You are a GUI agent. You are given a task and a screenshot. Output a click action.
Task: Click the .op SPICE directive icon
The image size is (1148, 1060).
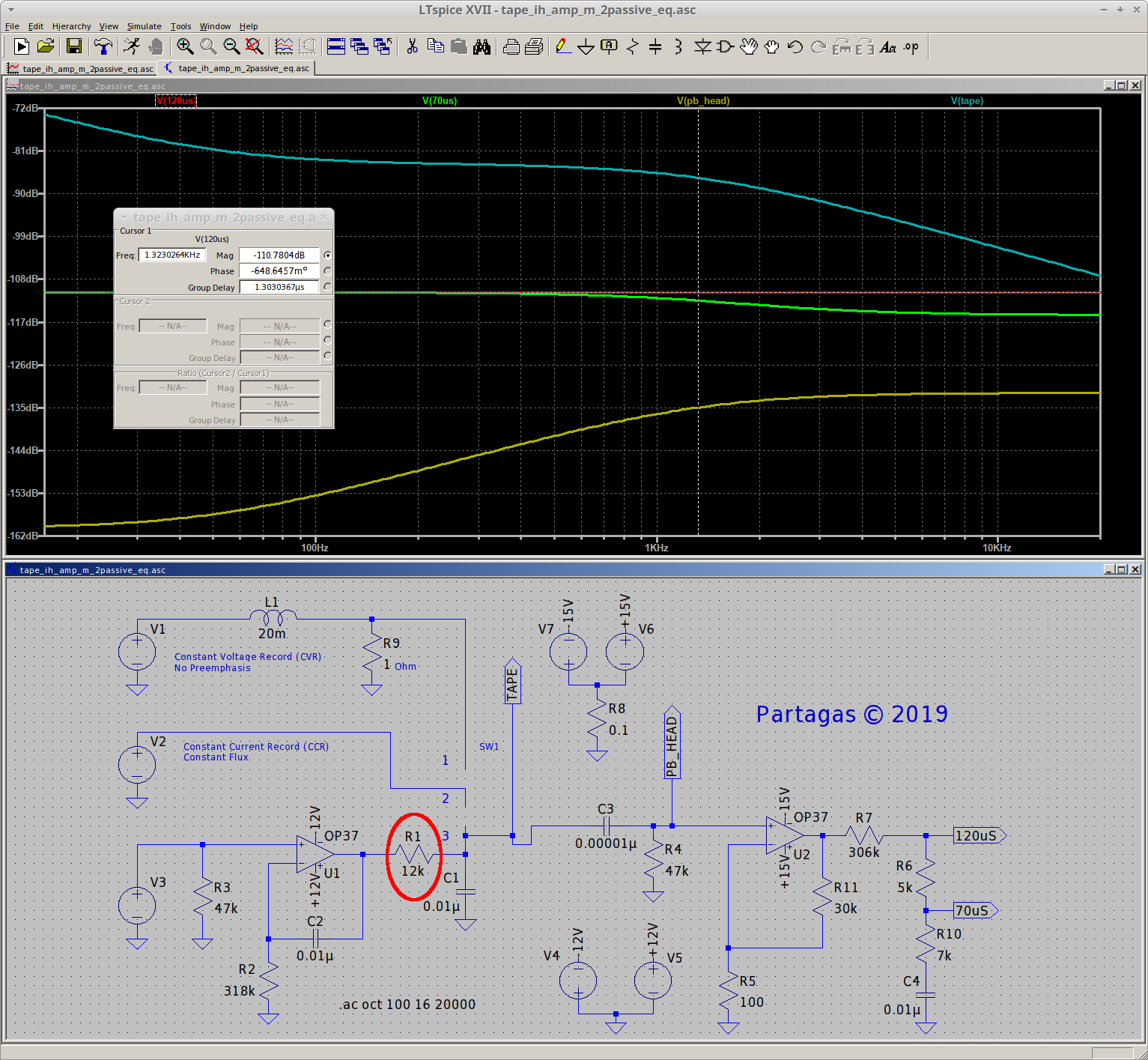click(x=911, y=47)
